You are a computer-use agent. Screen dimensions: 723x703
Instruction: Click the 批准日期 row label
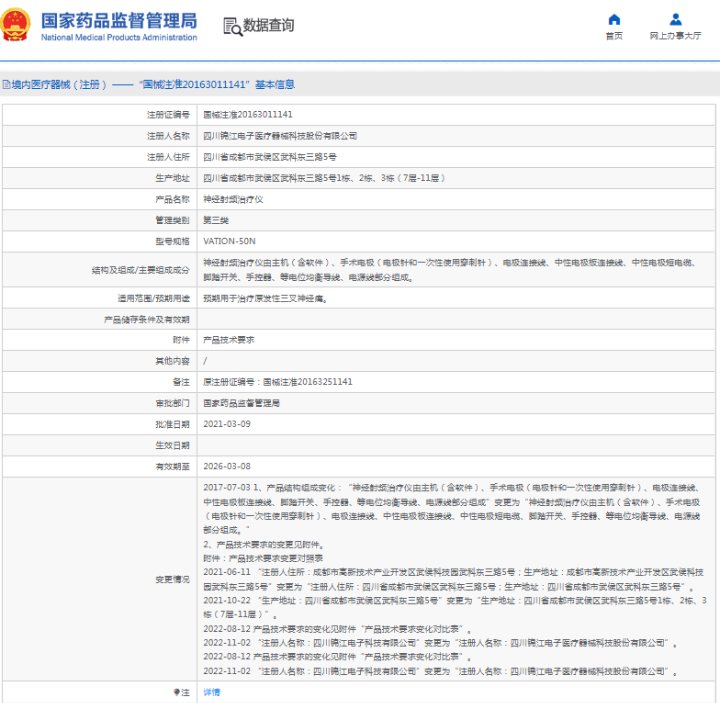click(172, 424)
